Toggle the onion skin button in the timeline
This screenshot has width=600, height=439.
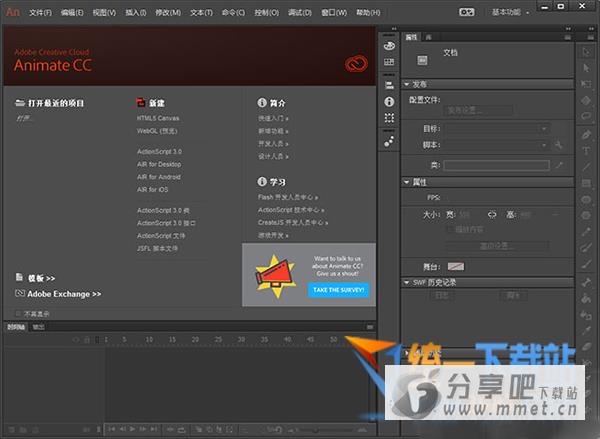(199, 429)
